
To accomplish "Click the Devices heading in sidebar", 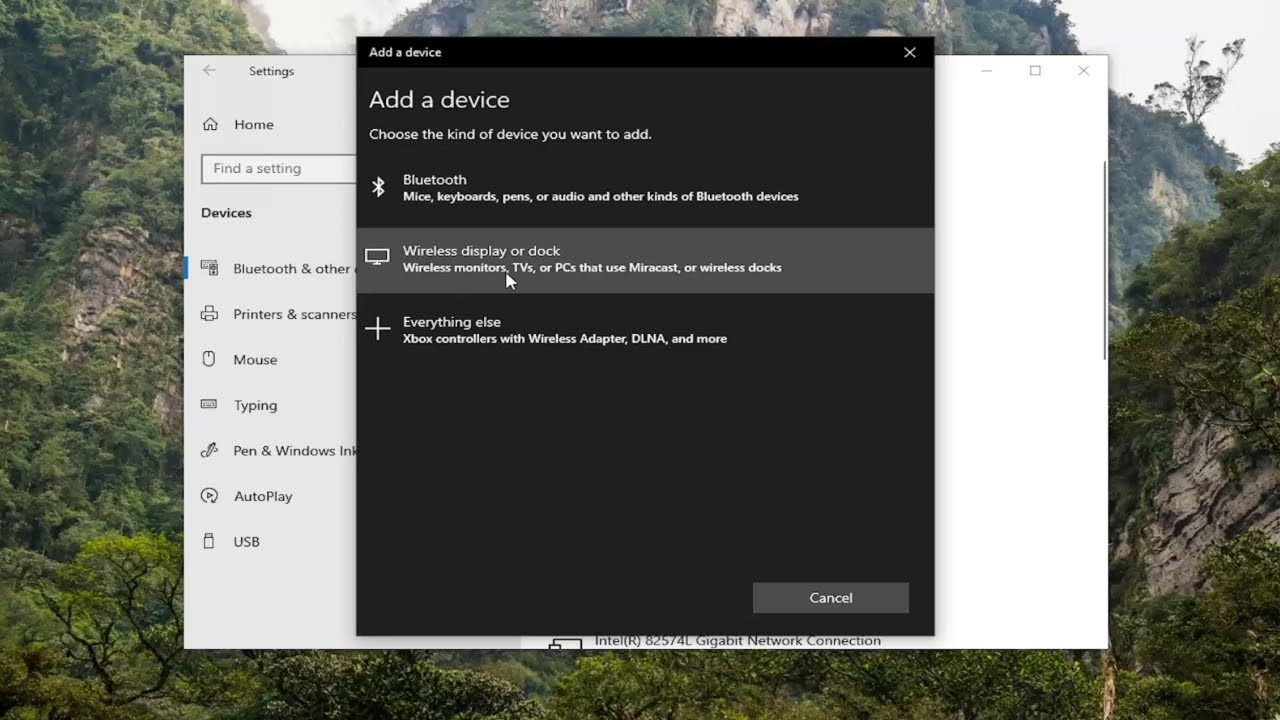I will pos(226,213).
